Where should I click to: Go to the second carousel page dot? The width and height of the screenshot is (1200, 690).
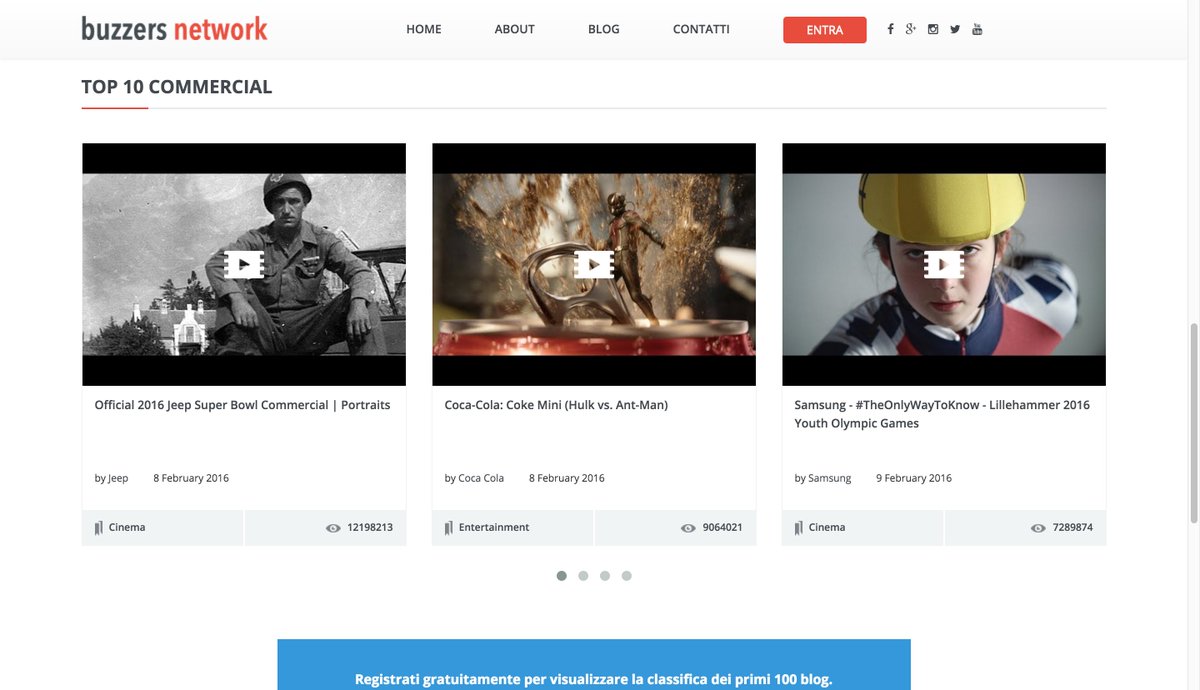tap(583, 576)
